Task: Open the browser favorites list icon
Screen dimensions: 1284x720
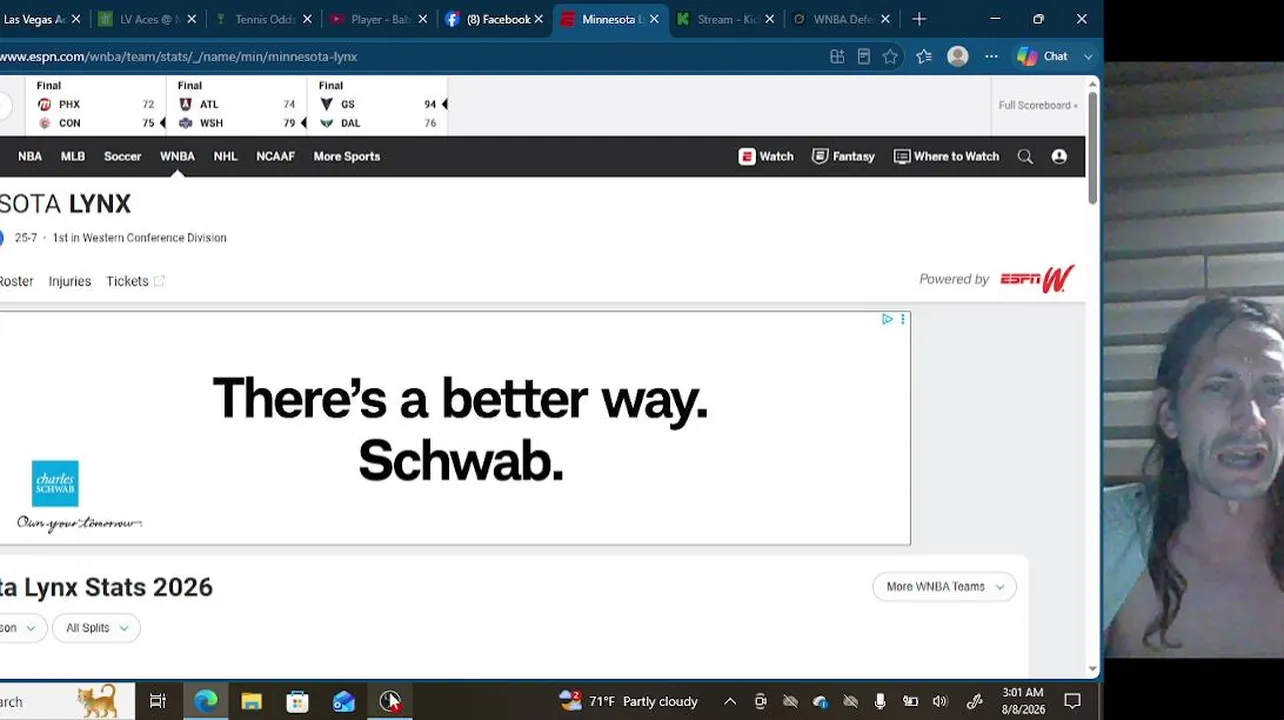Action: [x=924, y=57]
